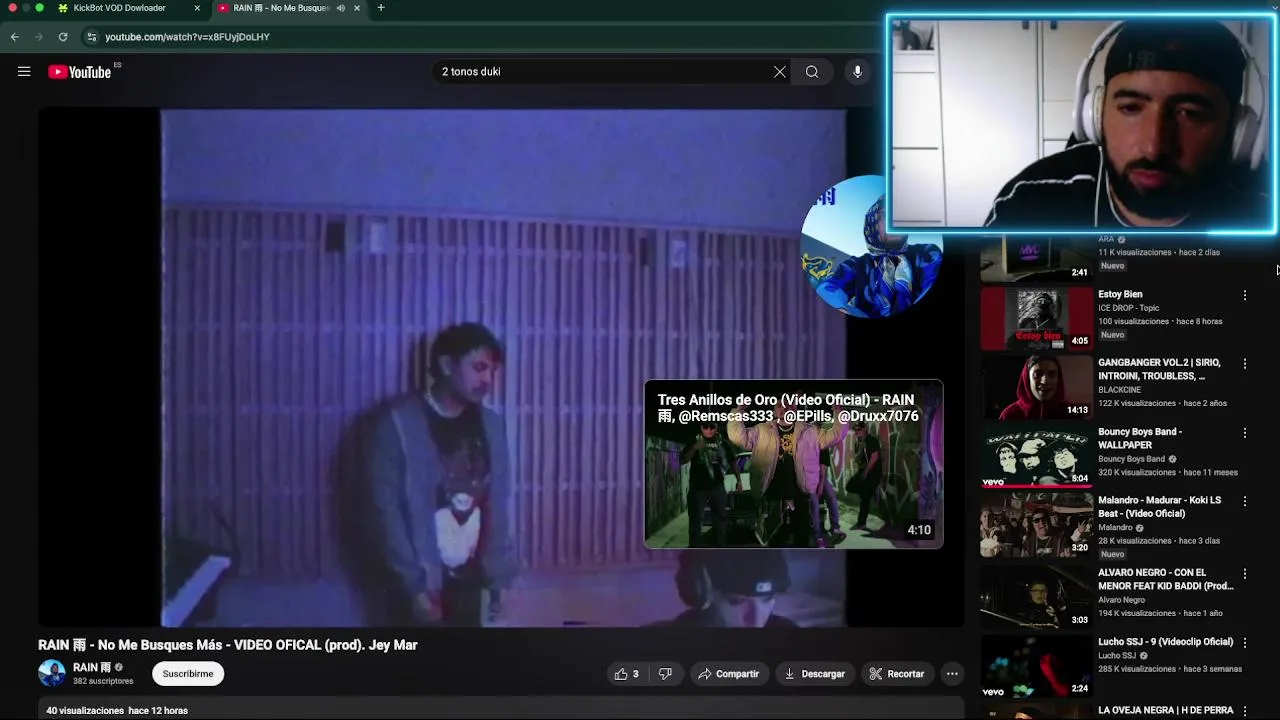Open the YouTube hamburger guide menu
Viewport: 1280px width, 720px height.
tap(24, 72)
